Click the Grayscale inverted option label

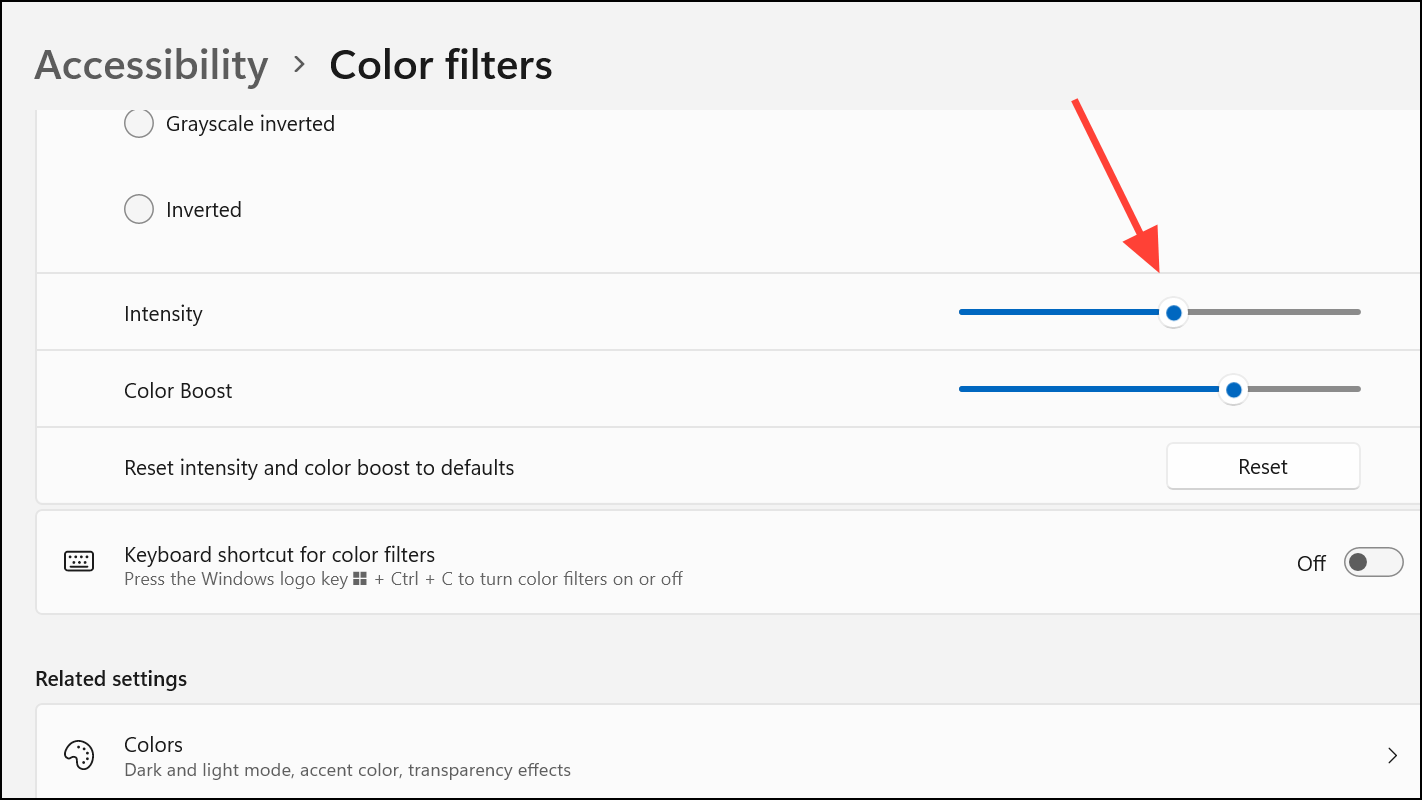pyautogui.click(x=250, y=124)
